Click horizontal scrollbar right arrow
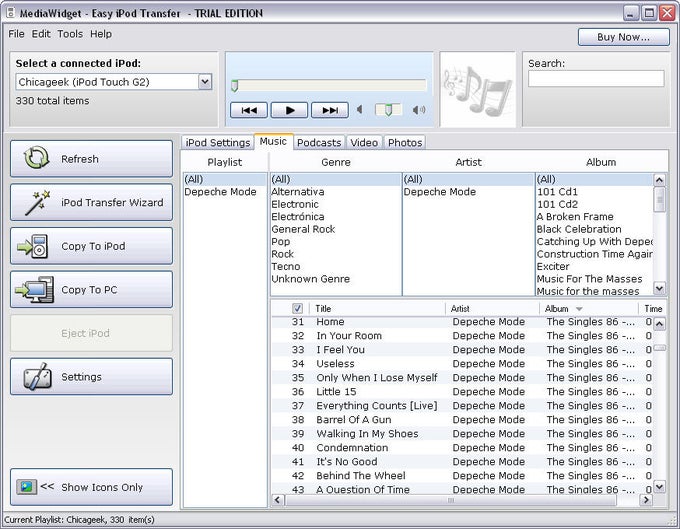The height and width of the screenshot is (529, 680). click(646, 500)
